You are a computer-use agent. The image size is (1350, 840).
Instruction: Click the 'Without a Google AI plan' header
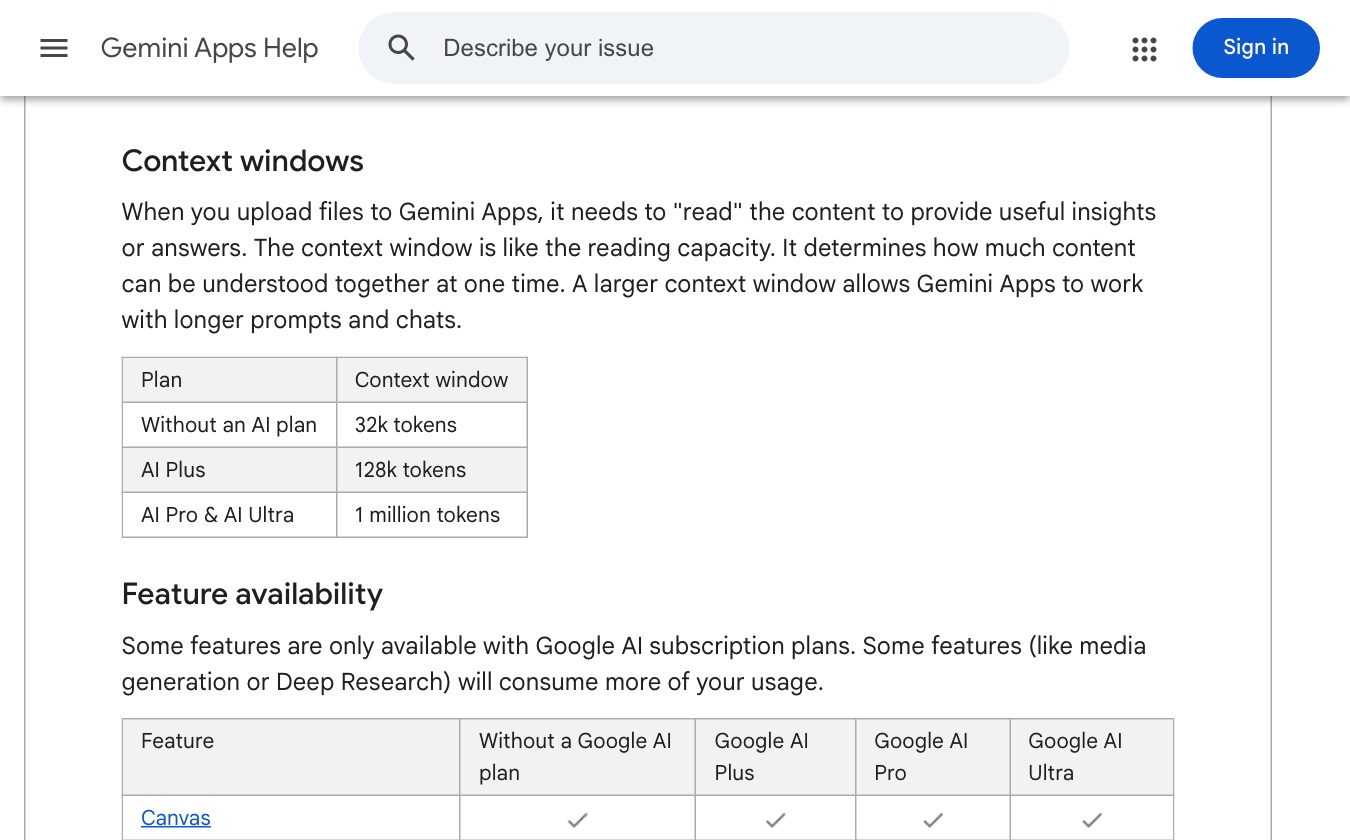coord(577,757)
